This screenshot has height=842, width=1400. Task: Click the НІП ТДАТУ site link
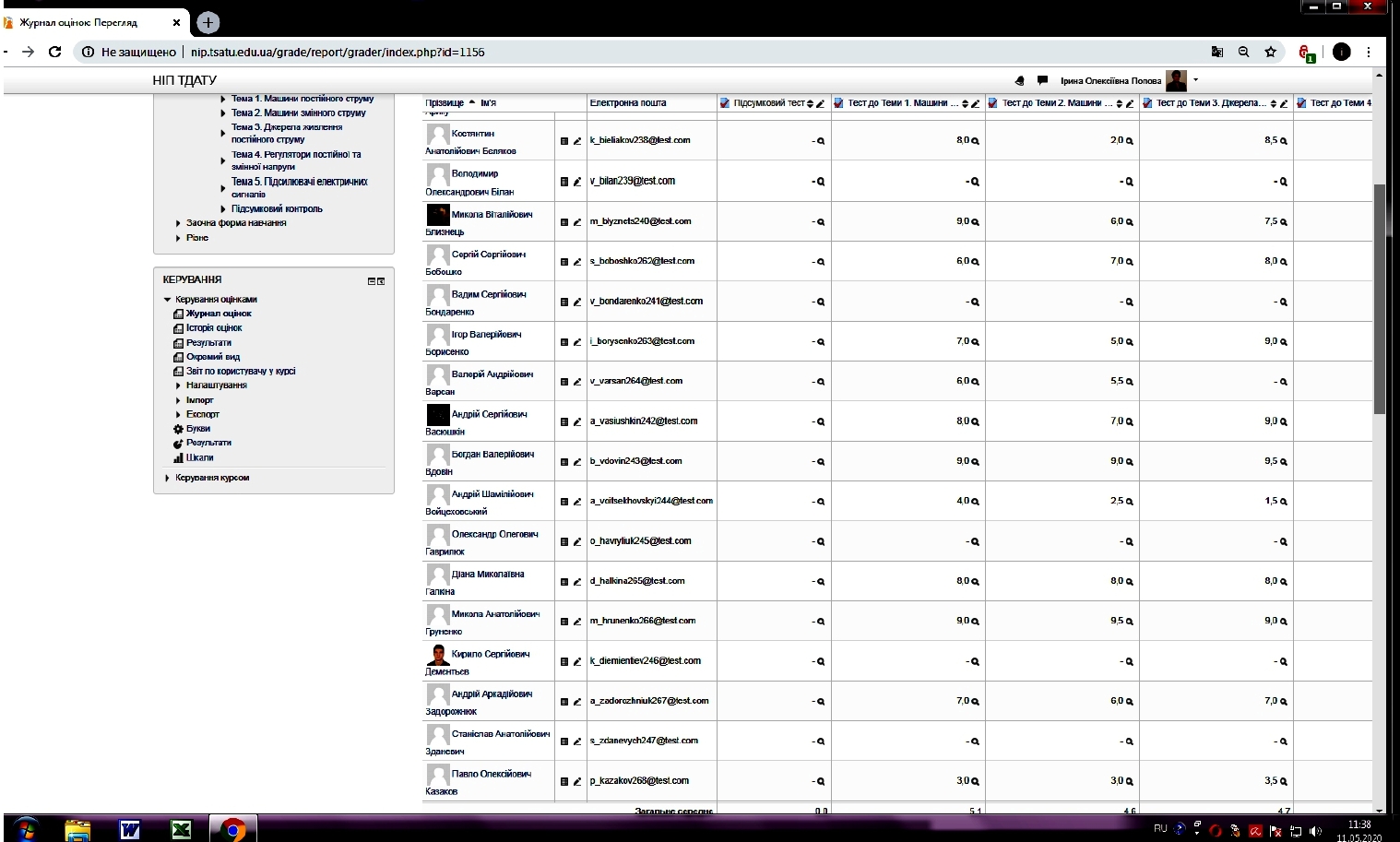pos(184,80)
